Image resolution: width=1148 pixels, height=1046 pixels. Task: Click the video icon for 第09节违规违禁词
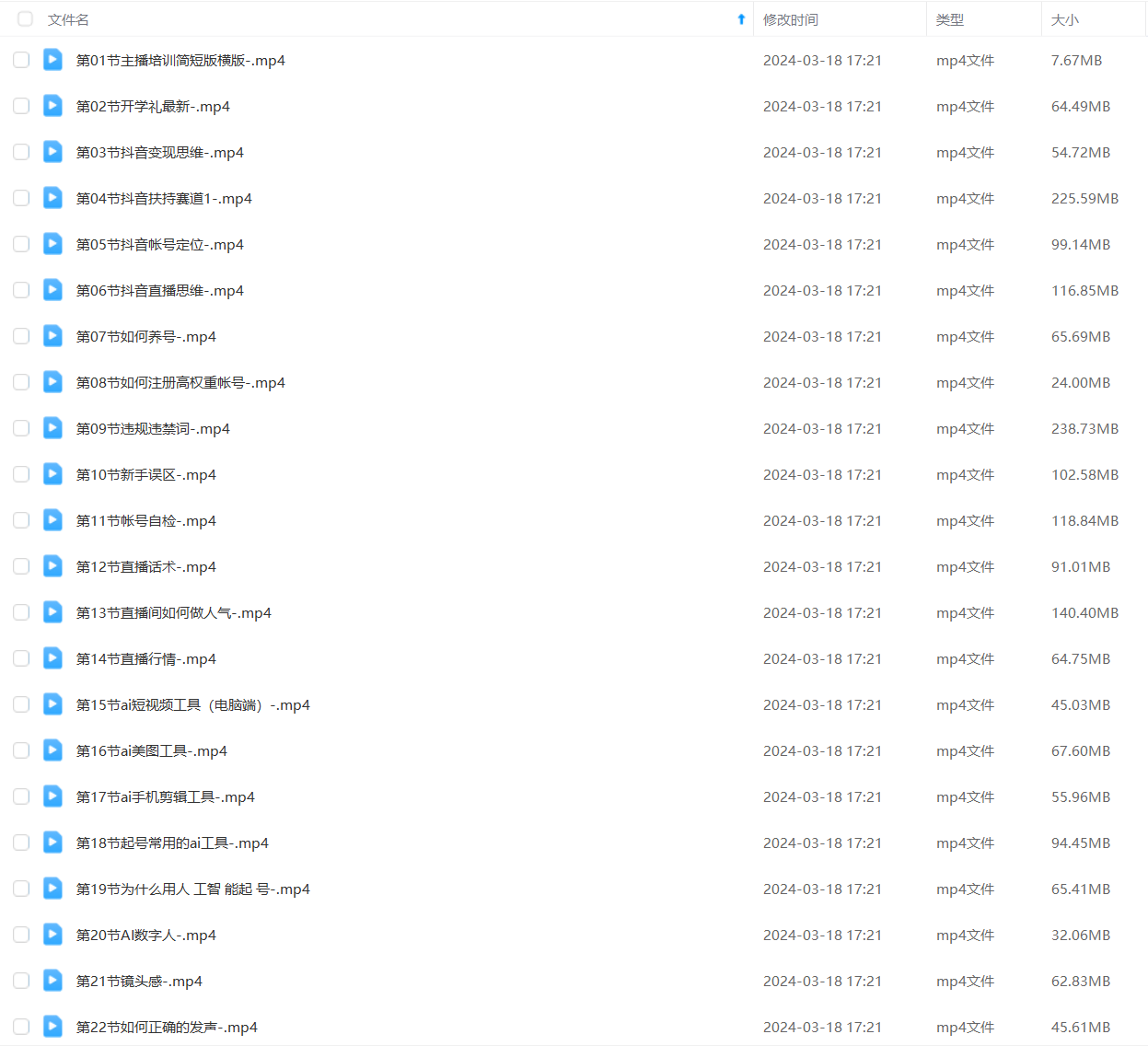coord(52,428)
